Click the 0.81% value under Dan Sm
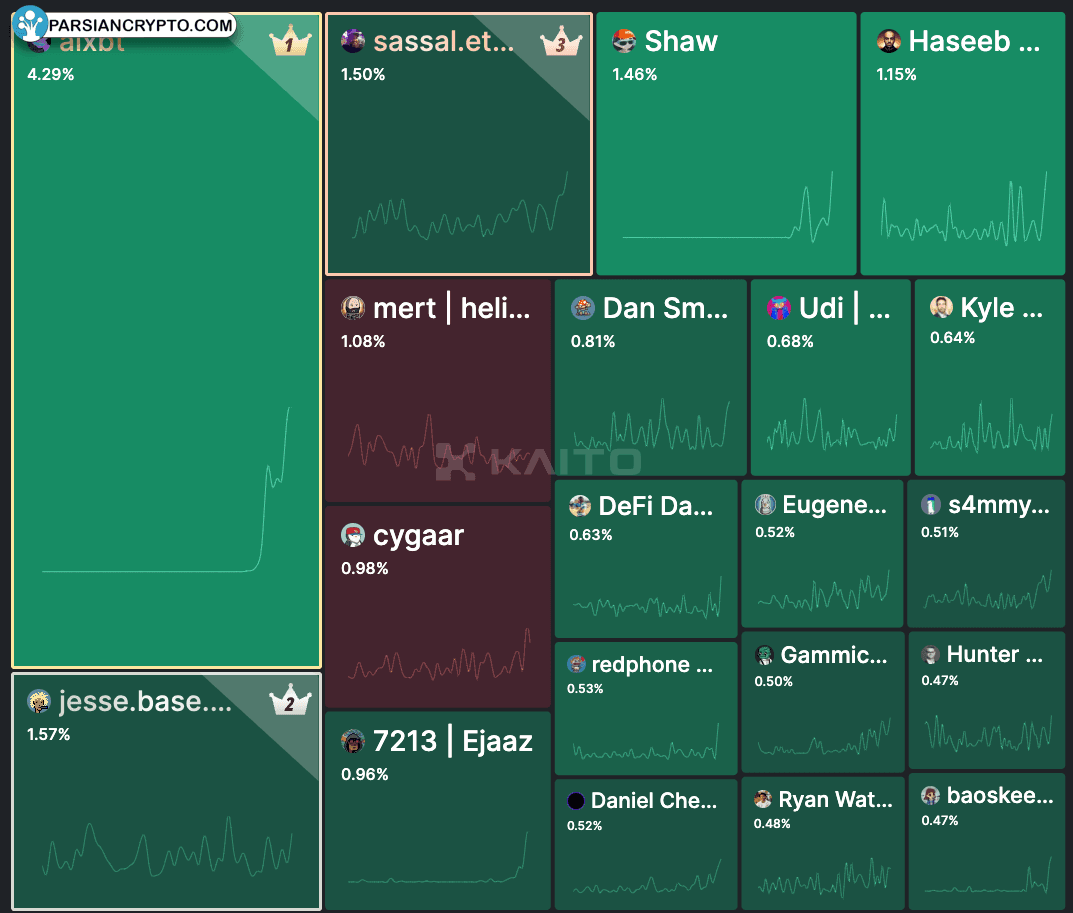This screenshot has width=1073, height=913. click(x=593, y=342)
